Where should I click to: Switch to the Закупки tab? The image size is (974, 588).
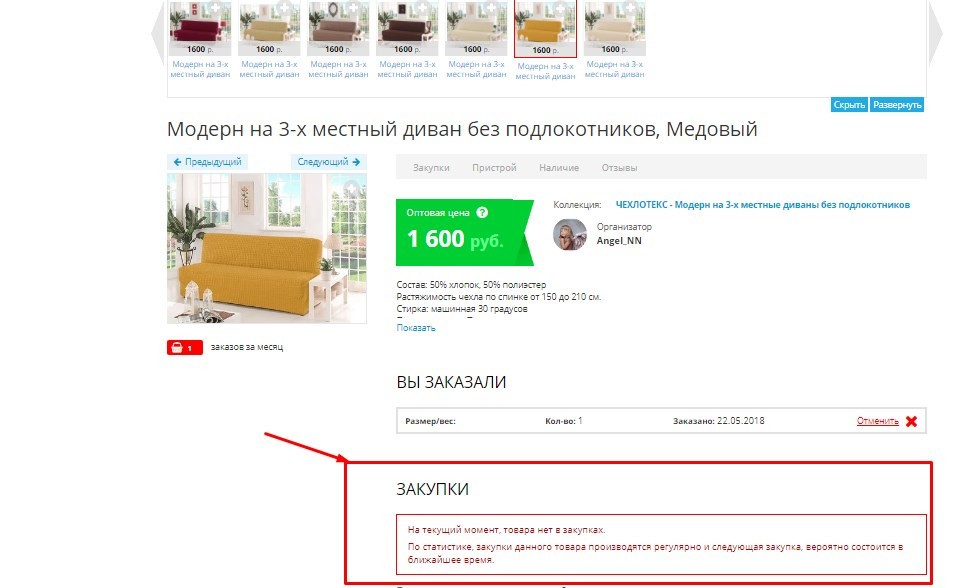point(431,168)
